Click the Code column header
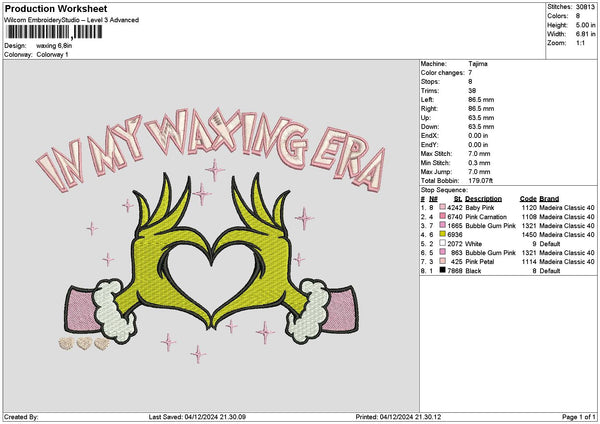The width and height of the screenshot is (600, 424). pos(528,198)
